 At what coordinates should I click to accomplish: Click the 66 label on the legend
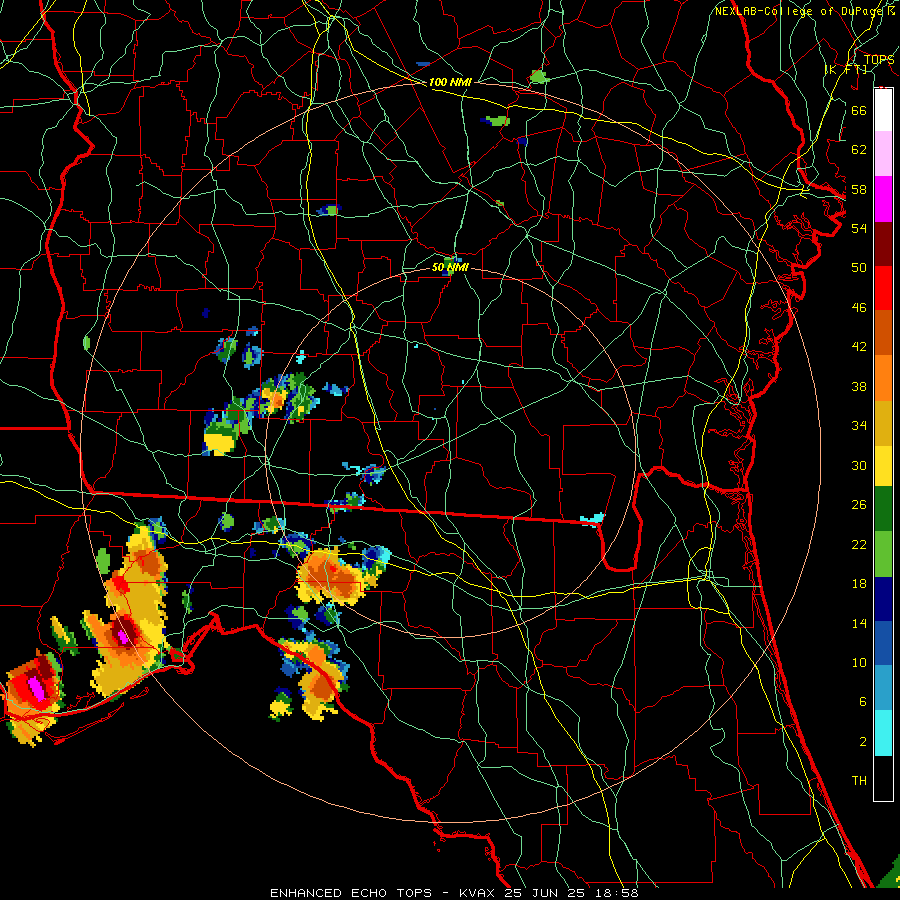(859, 110)
